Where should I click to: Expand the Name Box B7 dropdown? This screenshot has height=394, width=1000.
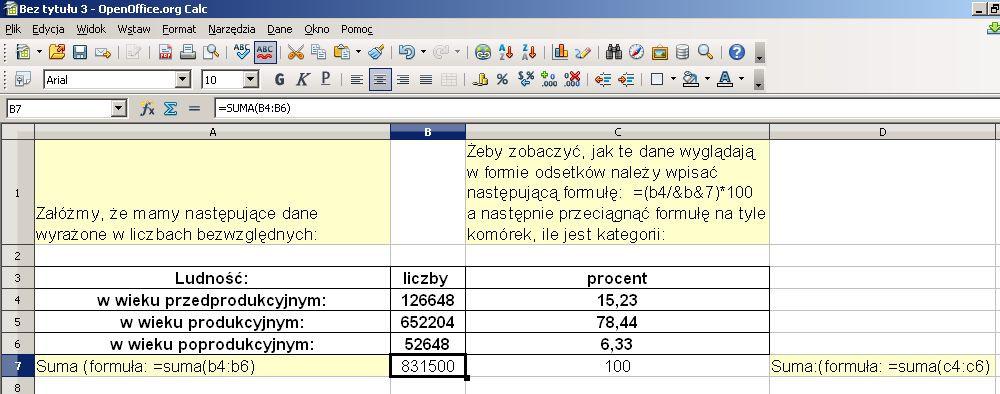pos(119,109)
